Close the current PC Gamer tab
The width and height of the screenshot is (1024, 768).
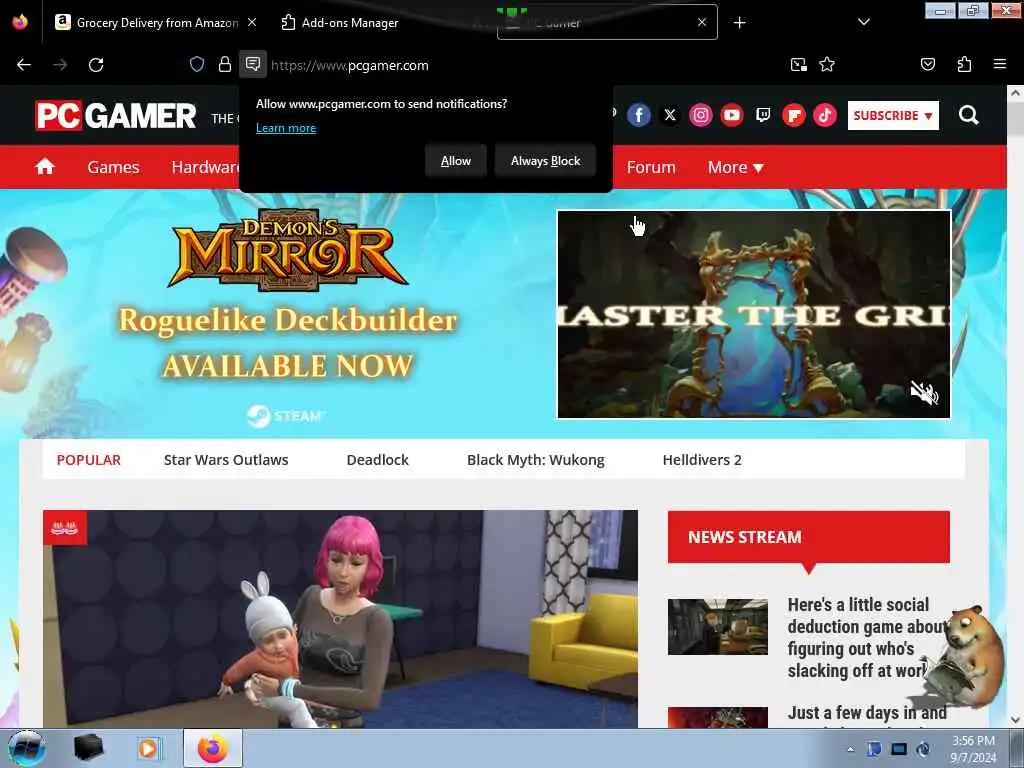[702, 22]
